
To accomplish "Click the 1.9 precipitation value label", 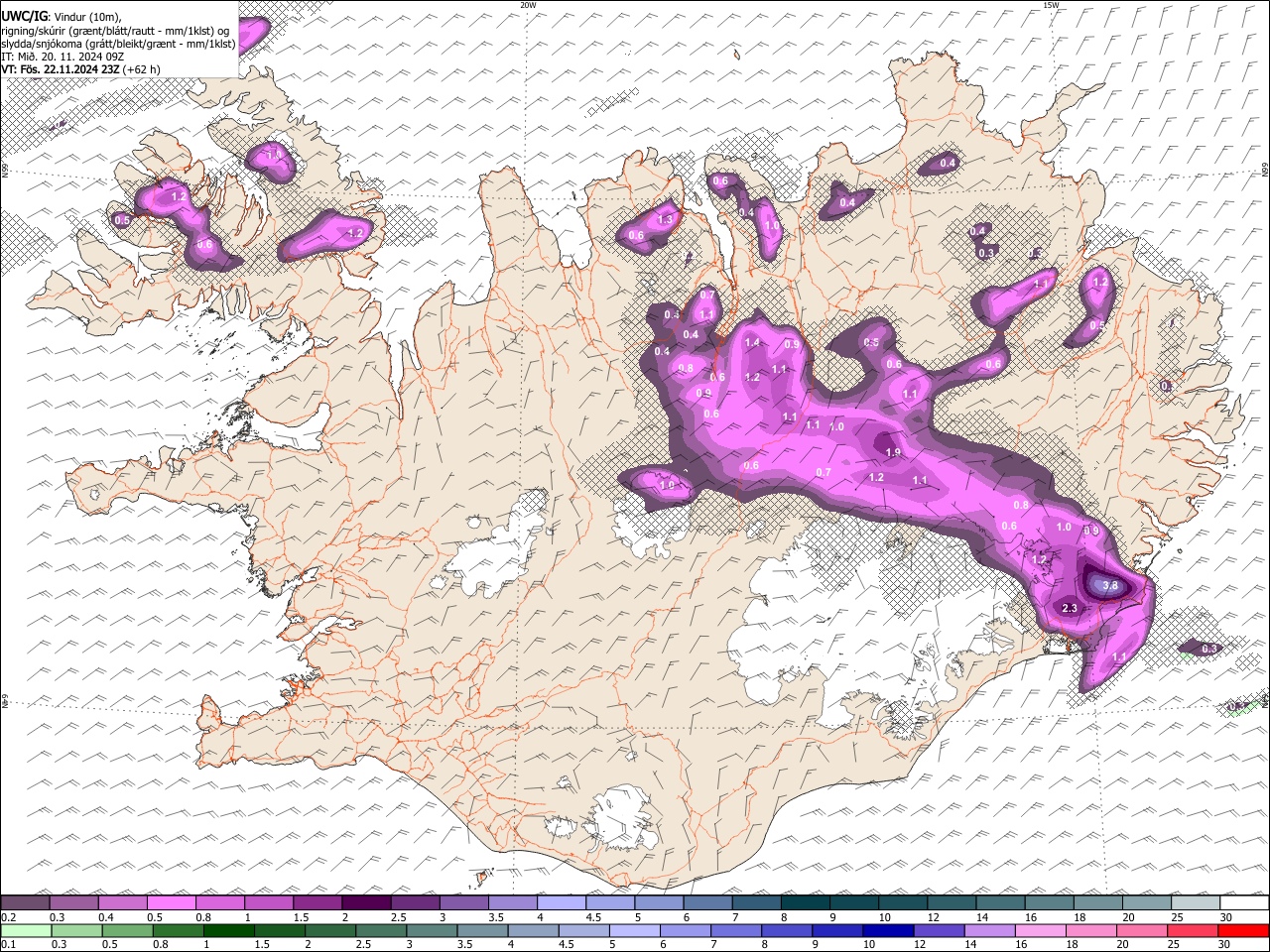I will (x=892, y=453).
